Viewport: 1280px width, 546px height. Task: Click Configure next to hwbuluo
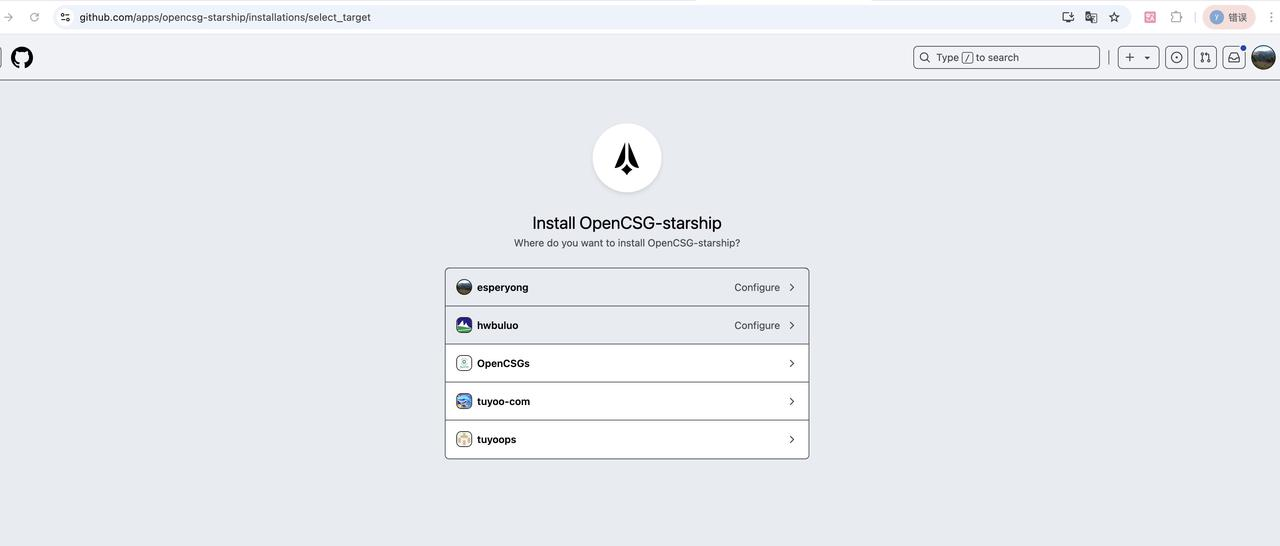[x=757, y=326]
